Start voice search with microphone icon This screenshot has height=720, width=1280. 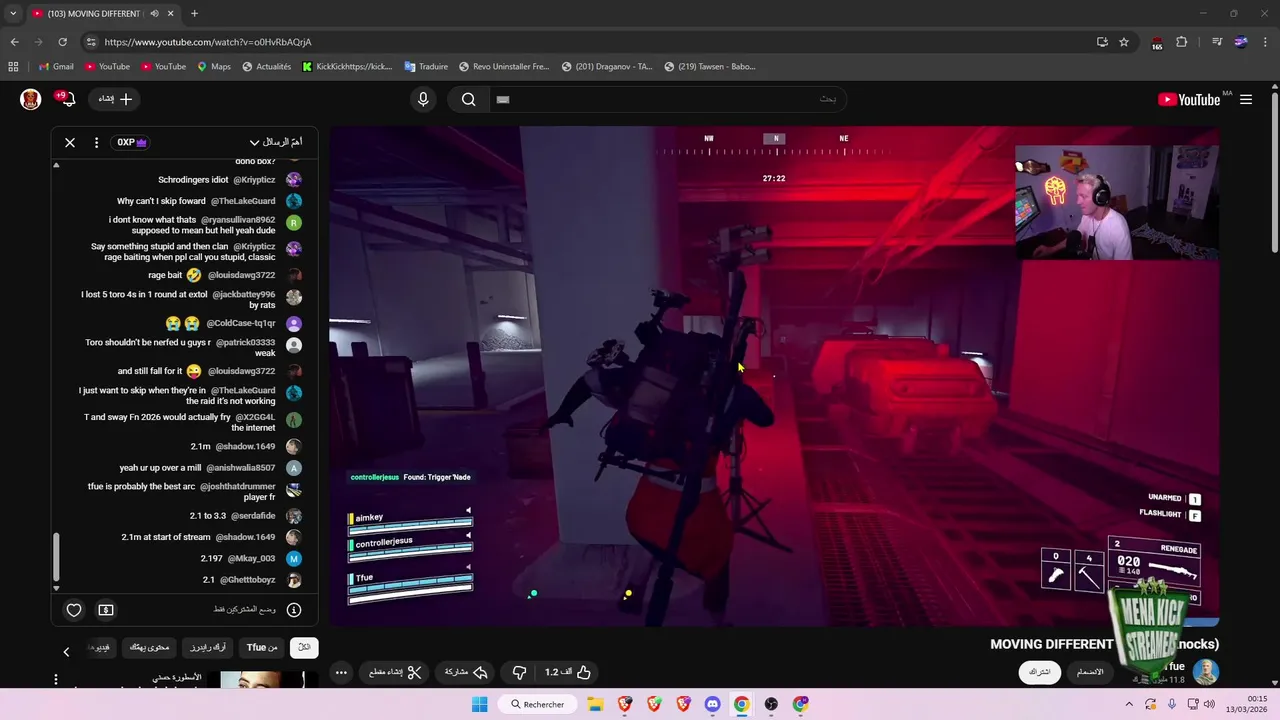[x=423, y=99]
